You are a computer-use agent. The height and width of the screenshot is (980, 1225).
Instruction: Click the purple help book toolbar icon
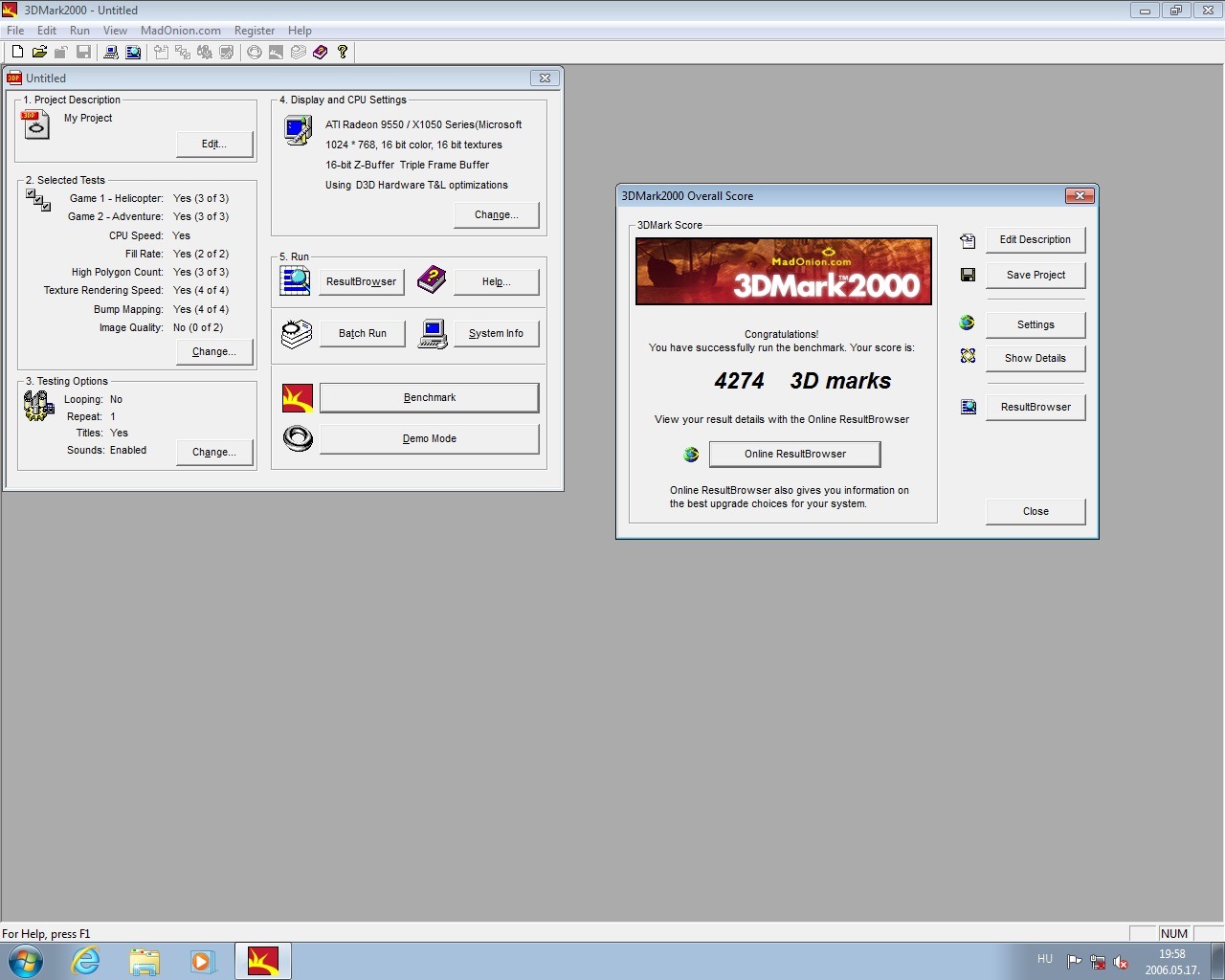(x=321, y=52)
